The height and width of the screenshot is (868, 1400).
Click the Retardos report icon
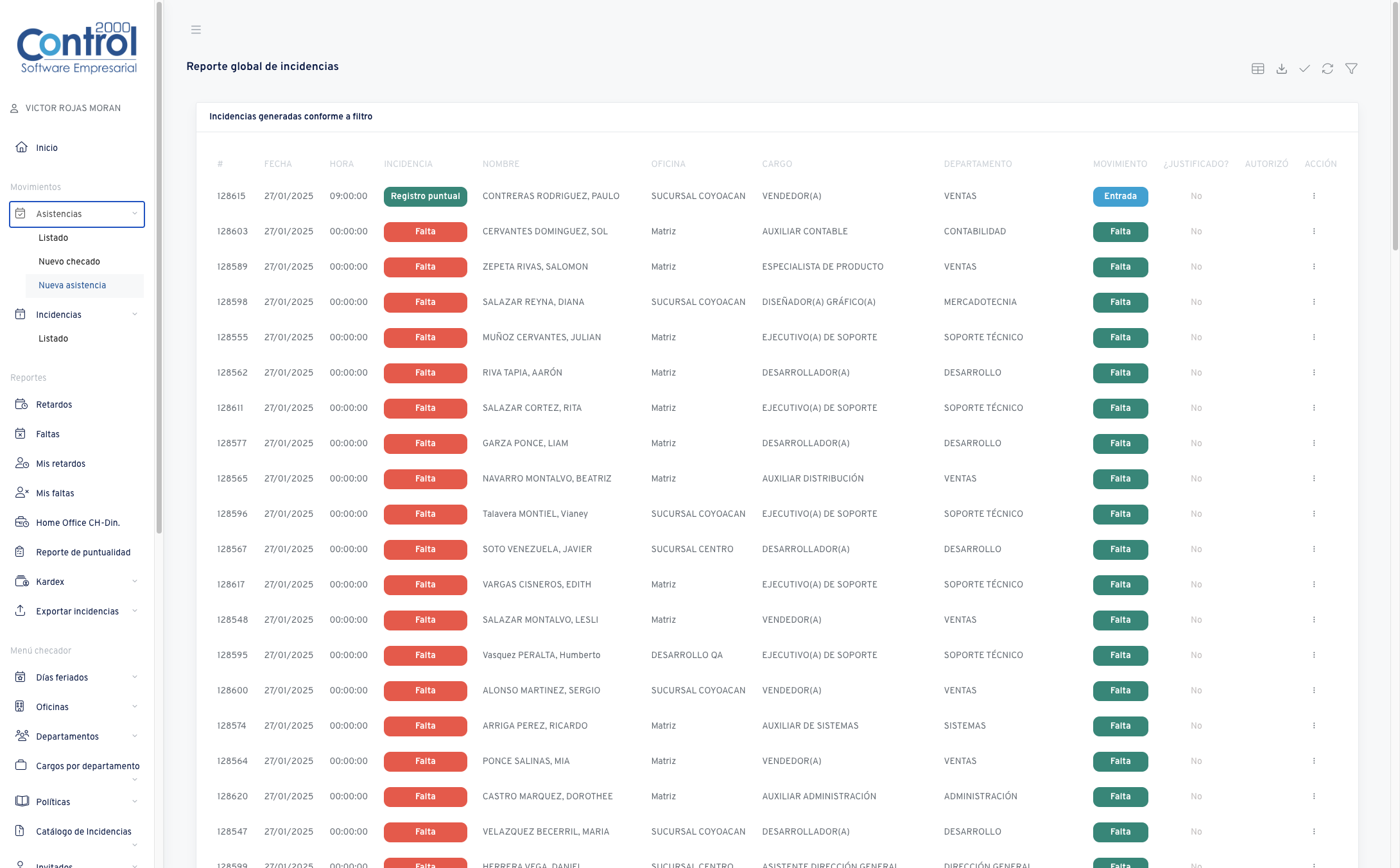click(x=21, y=404)
